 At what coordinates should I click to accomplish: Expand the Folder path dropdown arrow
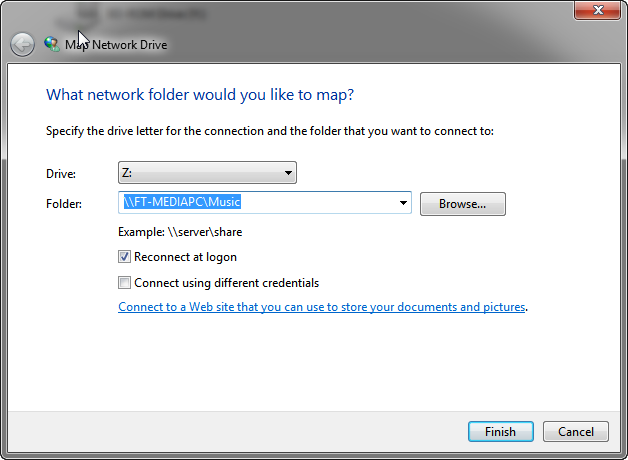point(403,203)
